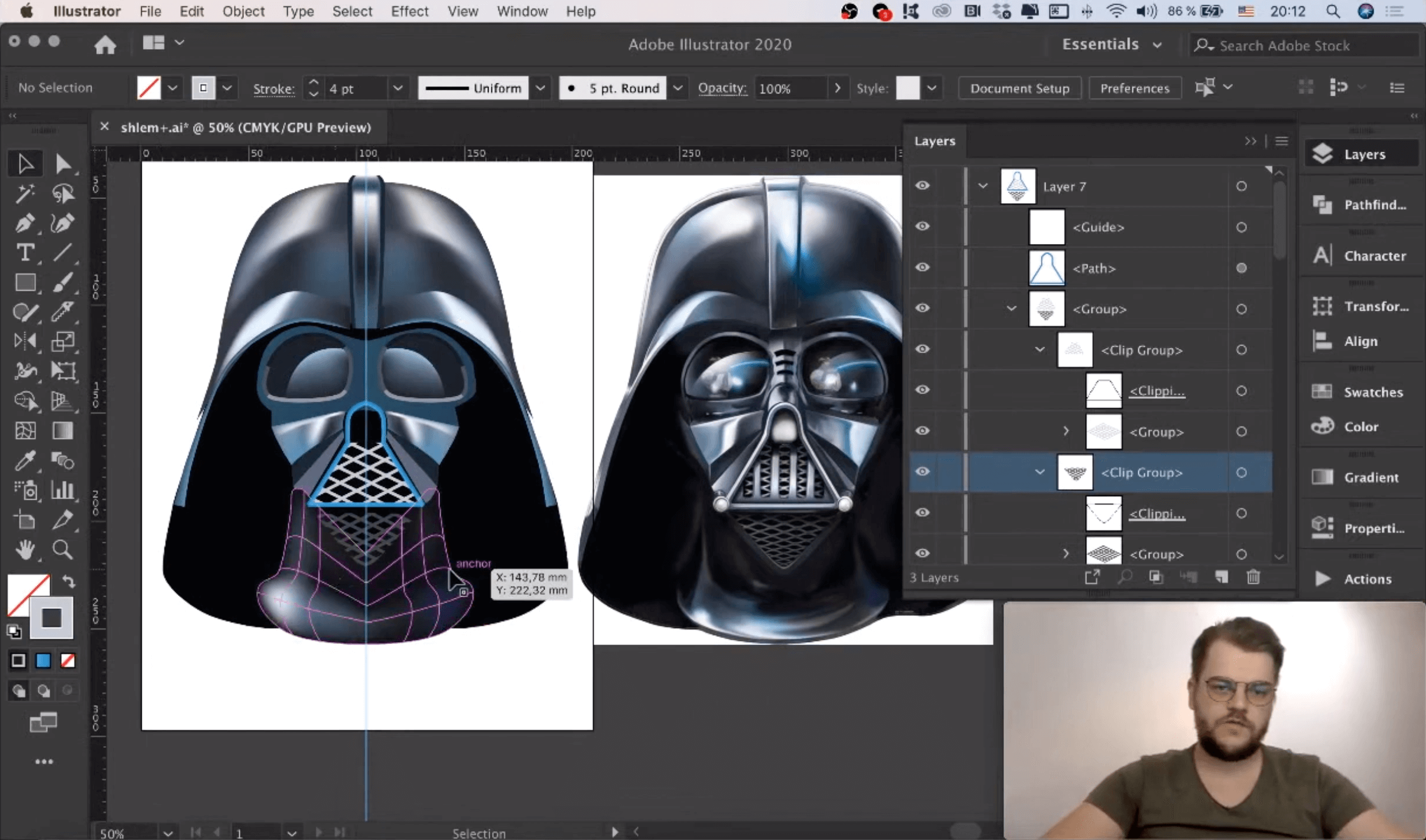The height and width of the screenshot is (840, 1426).
Task: Collapse the Layer 7 tree
Action: [x=982, y=186]
